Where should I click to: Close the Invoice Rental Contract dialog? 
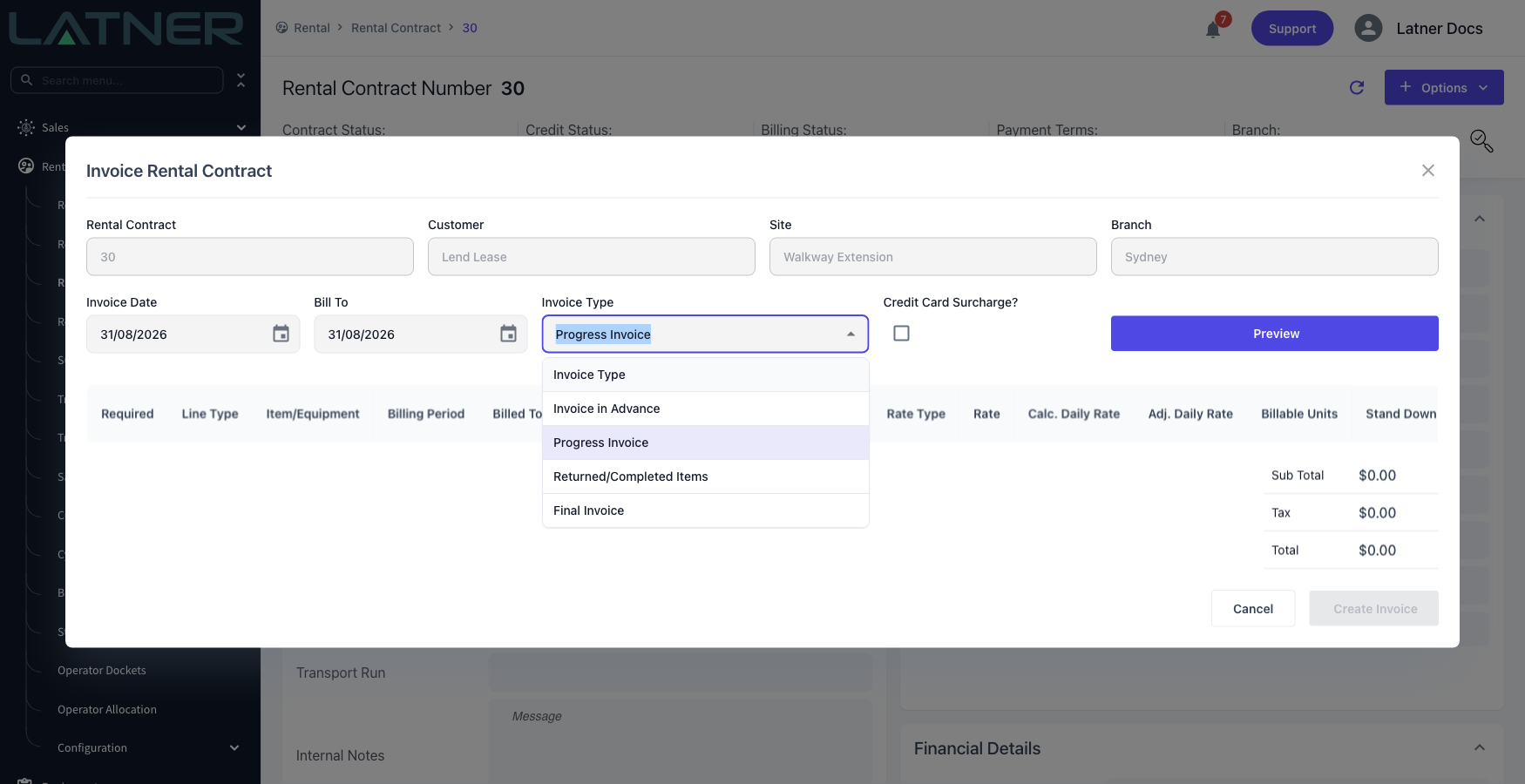click(x=1427, y=170)
